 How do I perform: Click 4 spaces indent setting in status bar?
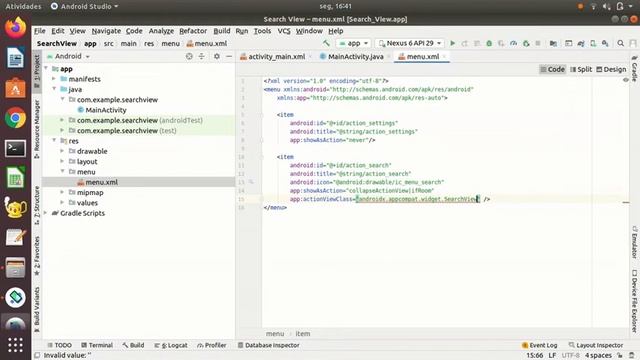click(x=598, y=356)
